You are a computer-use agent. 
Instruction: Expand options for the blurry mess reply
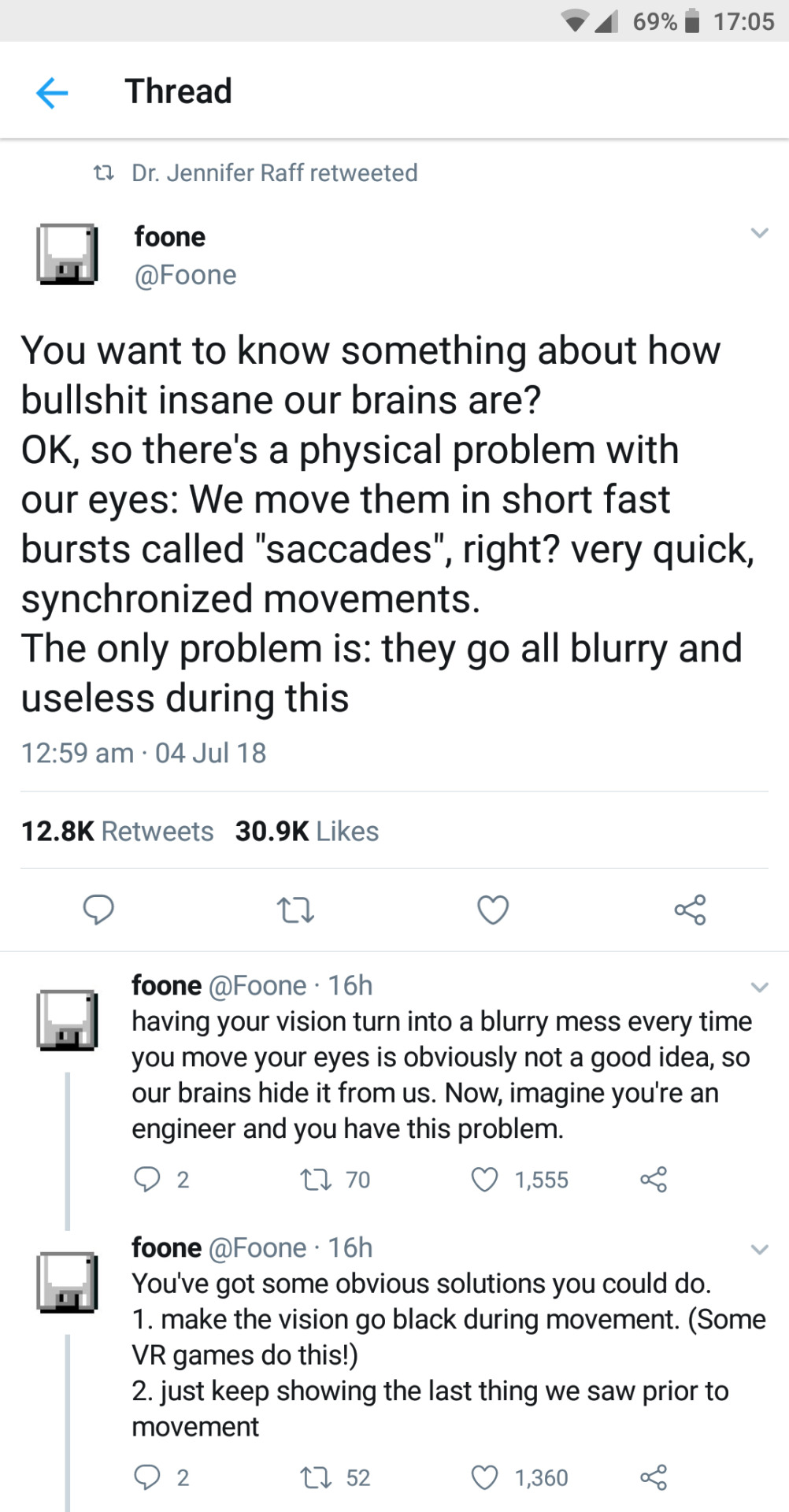(x=759, y=987)
